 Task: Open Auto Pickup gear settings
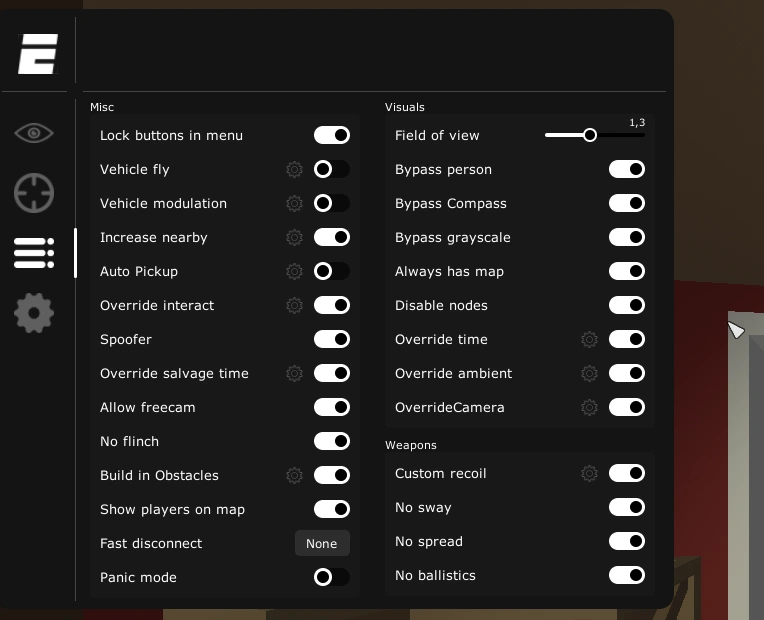[294, 271]
